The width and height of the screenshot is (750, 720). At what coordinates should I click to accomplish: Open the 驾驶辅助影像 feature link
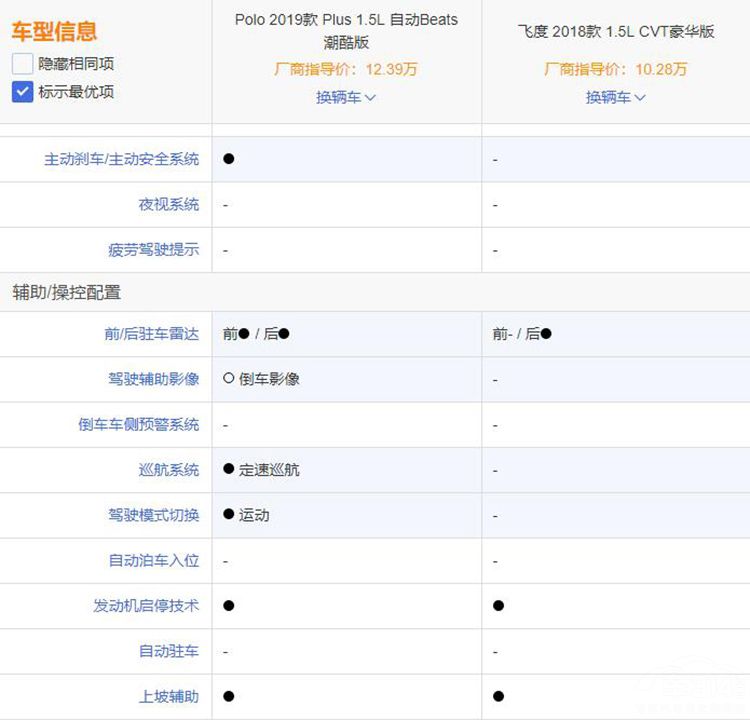pos(153,379)
